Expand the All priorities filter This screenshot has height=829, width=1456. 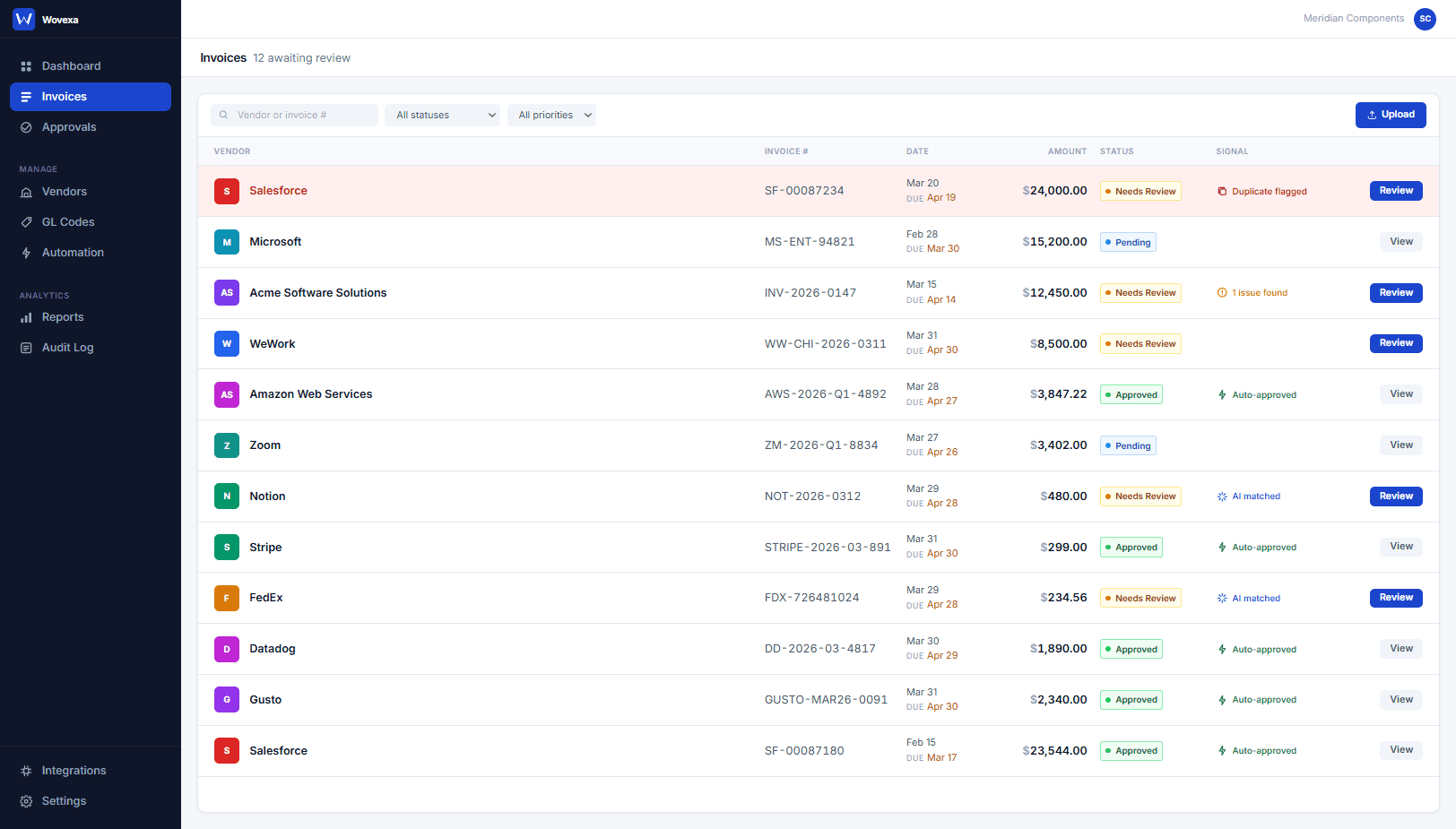coord(551,115)
